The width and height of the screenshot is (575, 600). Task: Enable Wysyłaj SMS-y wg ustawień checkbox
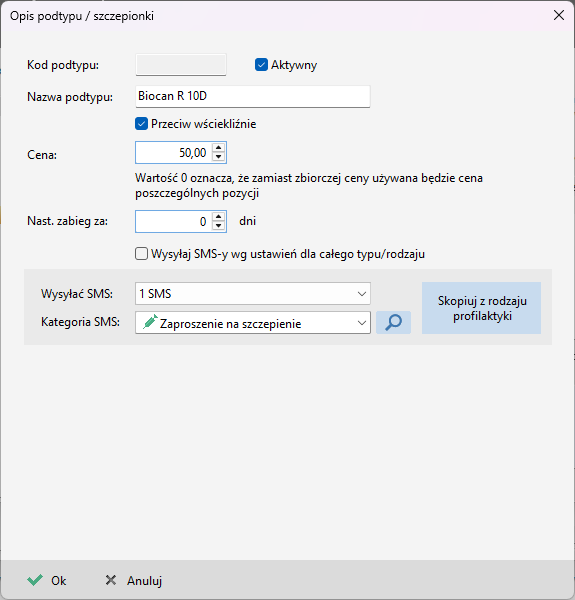click(x=142, y=254)
